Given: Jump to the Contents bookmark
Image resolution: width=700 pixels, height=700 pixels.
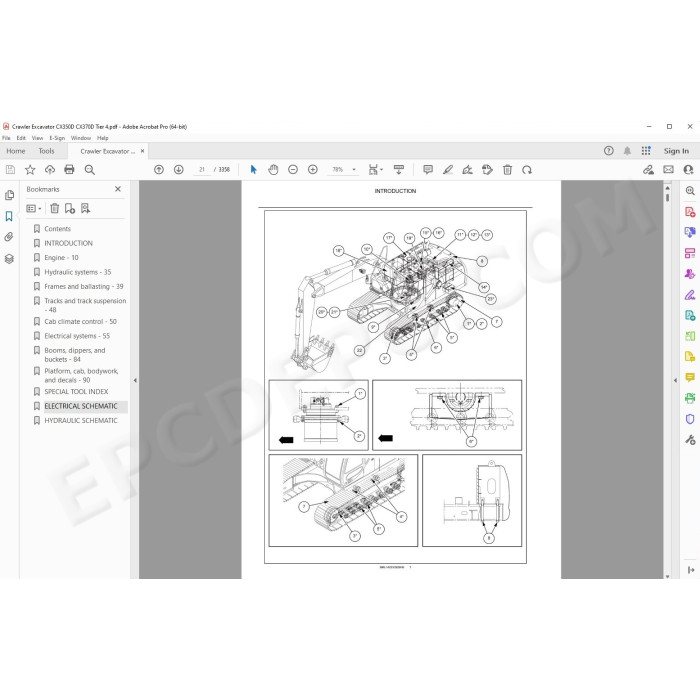Looking at the screenshot, I should coord(57,229).
